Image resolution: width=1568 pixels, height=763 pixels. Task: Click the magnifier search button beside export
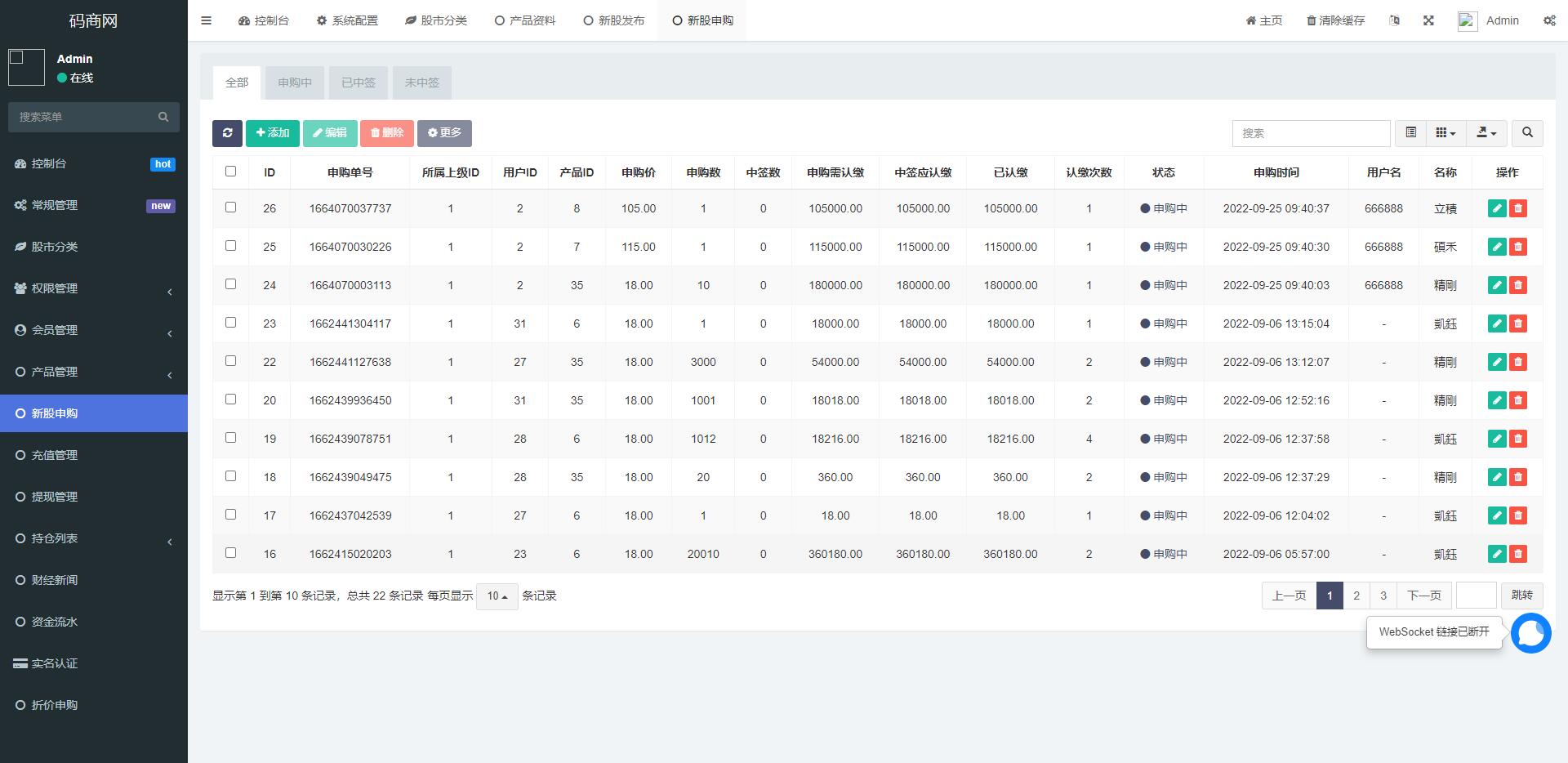pyautogui.click(x=1527, y=133)
